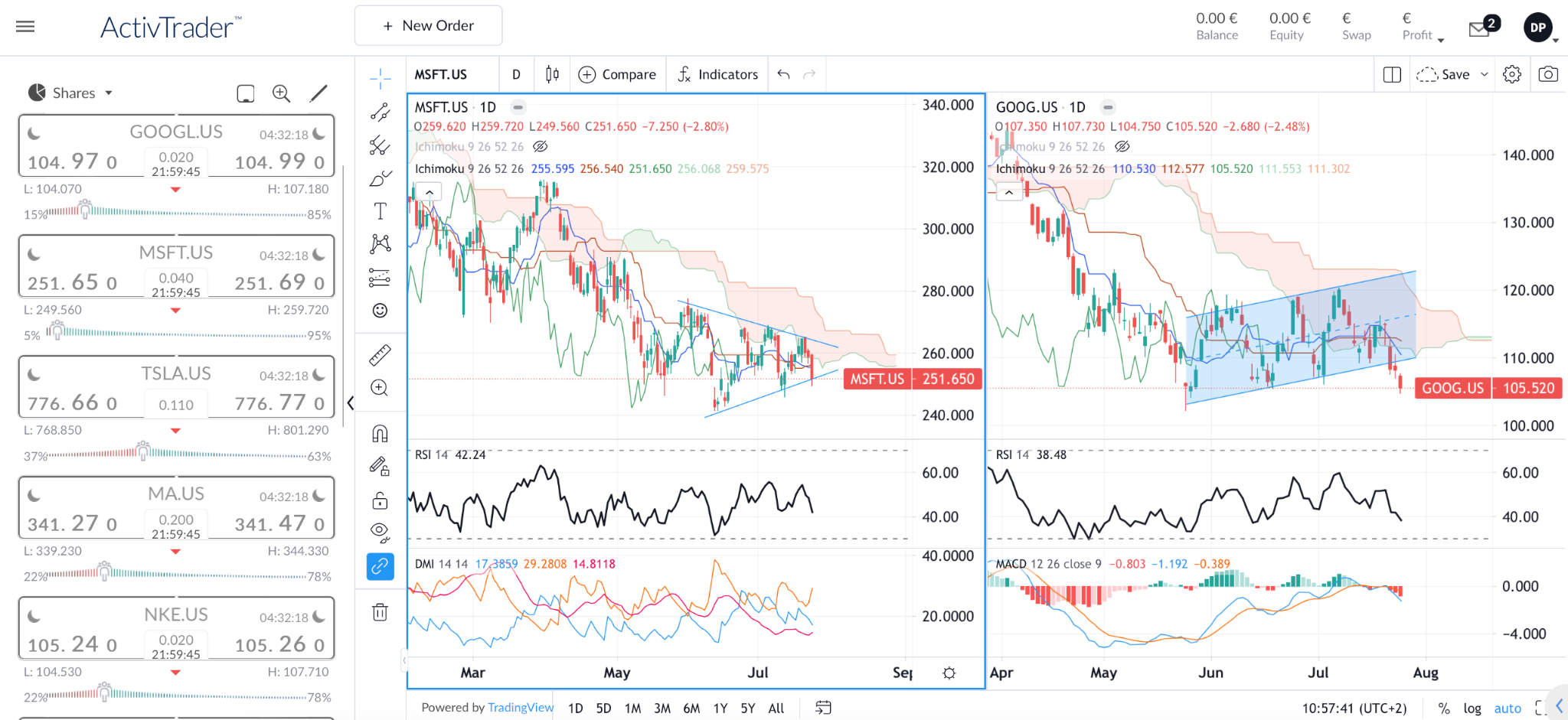Select the text annotation tool
The image size is (1568, 720).
coord(380,211)
